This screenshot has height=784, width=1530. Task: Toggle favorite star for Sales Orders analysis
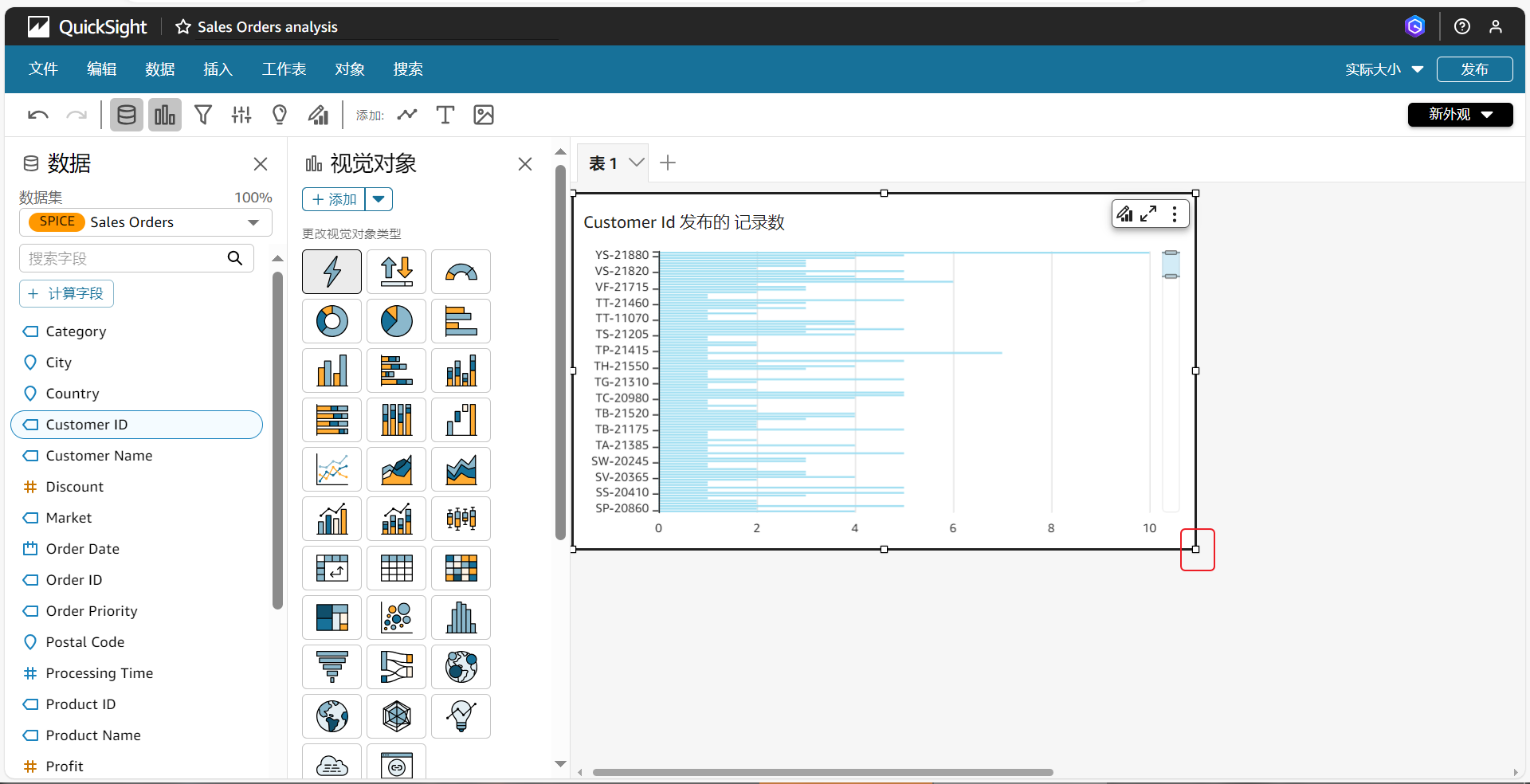(183, 27)
